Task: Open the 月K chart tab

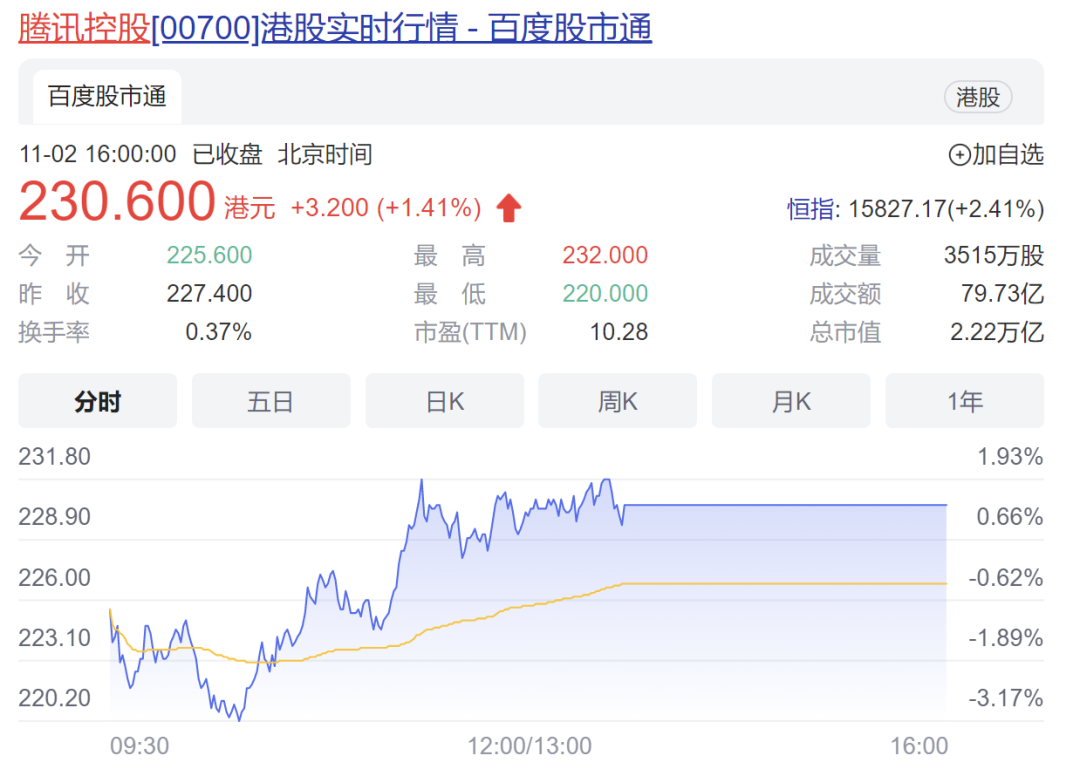Action: point(791,401)
